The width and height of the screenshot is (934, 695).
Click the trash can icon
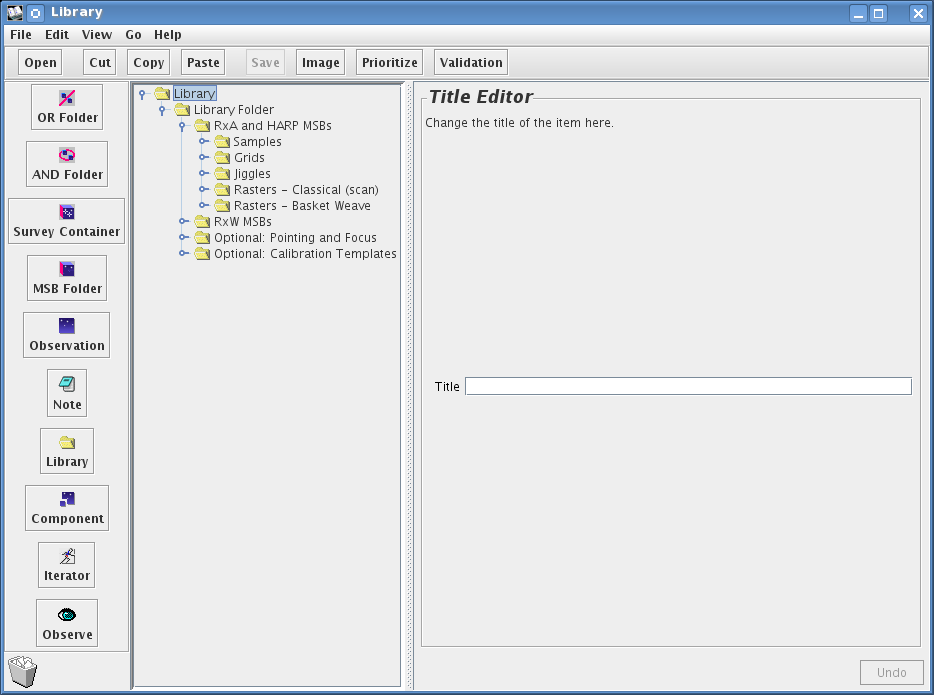tap(22, 671)
